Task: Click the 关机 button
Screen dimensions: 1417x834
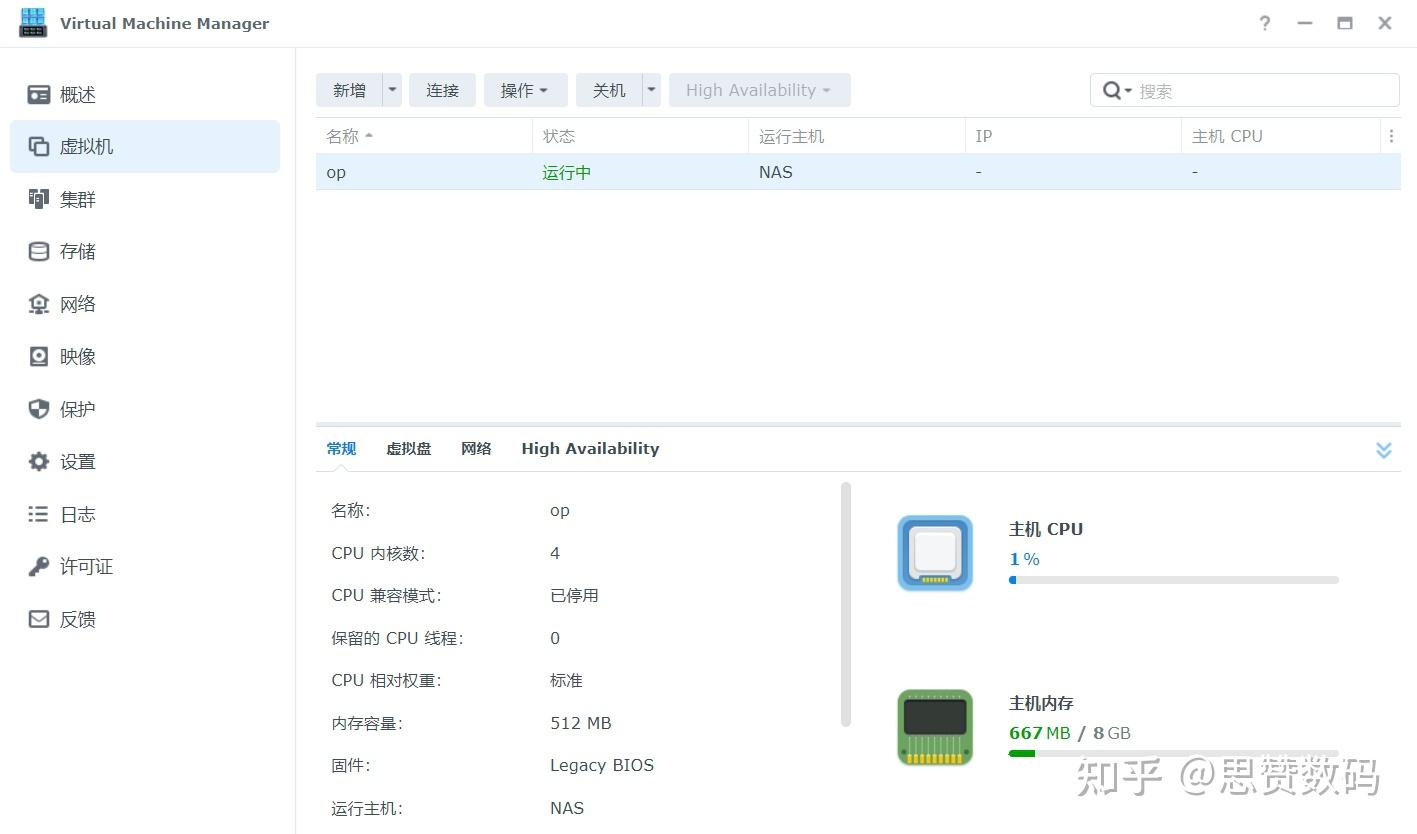Action: tap(609, 90)
